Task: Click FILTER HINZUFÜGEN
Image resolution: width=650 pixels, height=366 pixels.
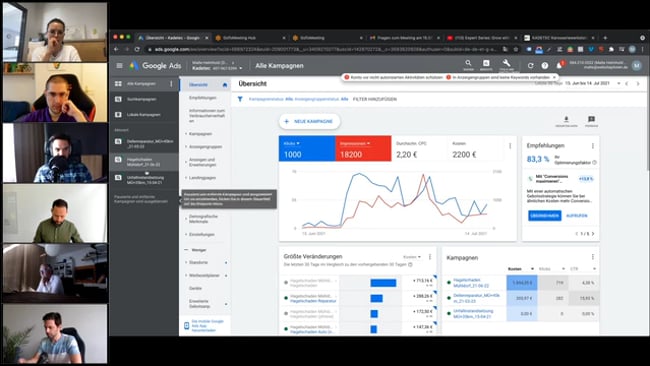Action: click(375, 99)
